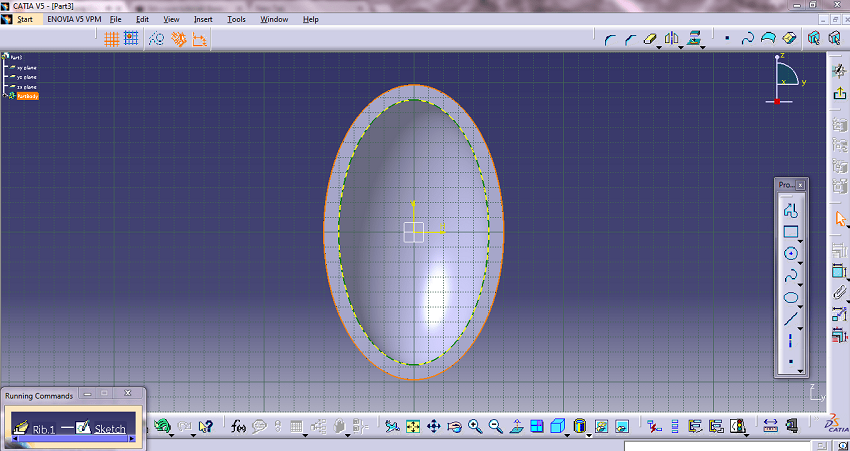Select the Circle tool
850x451 pixels.
791,254
